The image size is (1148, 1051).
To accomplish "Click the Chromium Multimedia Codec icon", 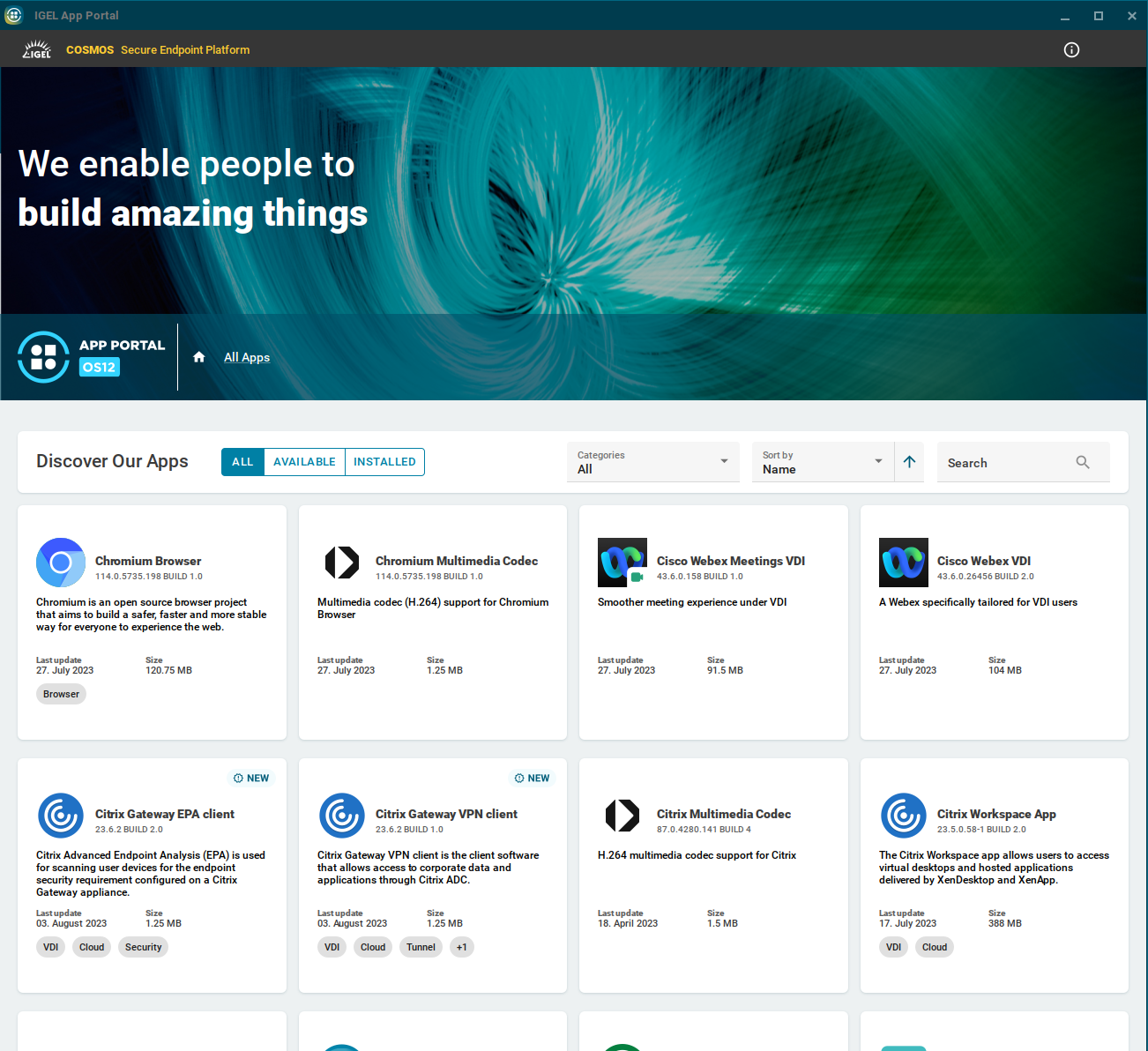I will [342, 563].
